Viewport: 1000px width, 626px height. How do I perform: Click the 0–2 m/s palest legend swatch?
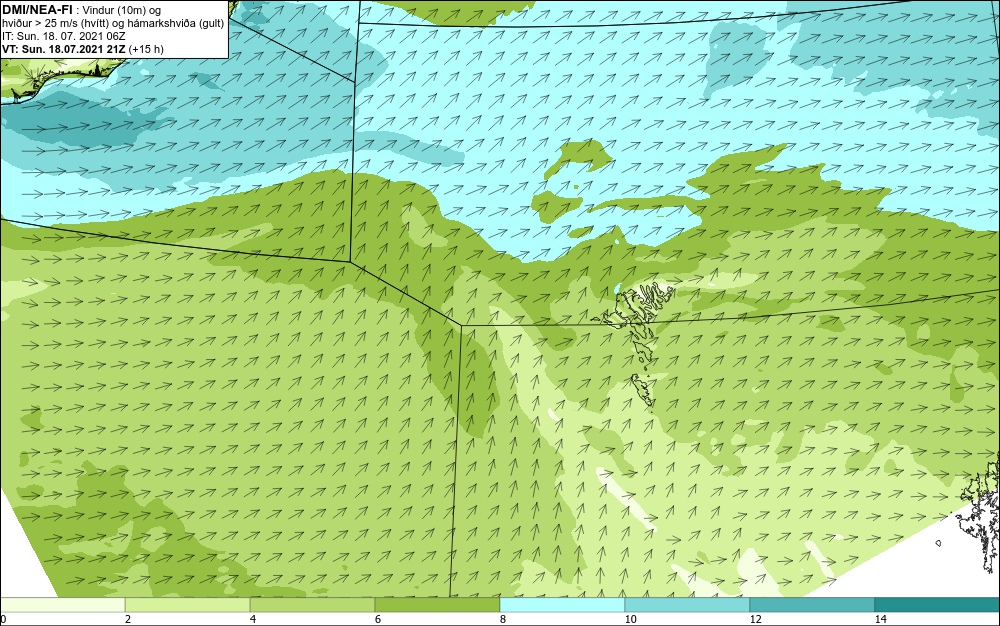[x=62, y=605]
